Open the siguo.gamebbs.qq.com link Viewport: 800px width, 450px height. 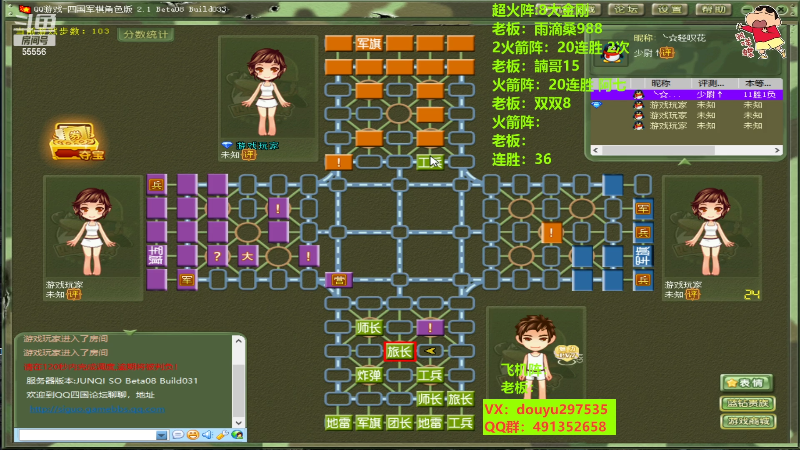(97, 409)
